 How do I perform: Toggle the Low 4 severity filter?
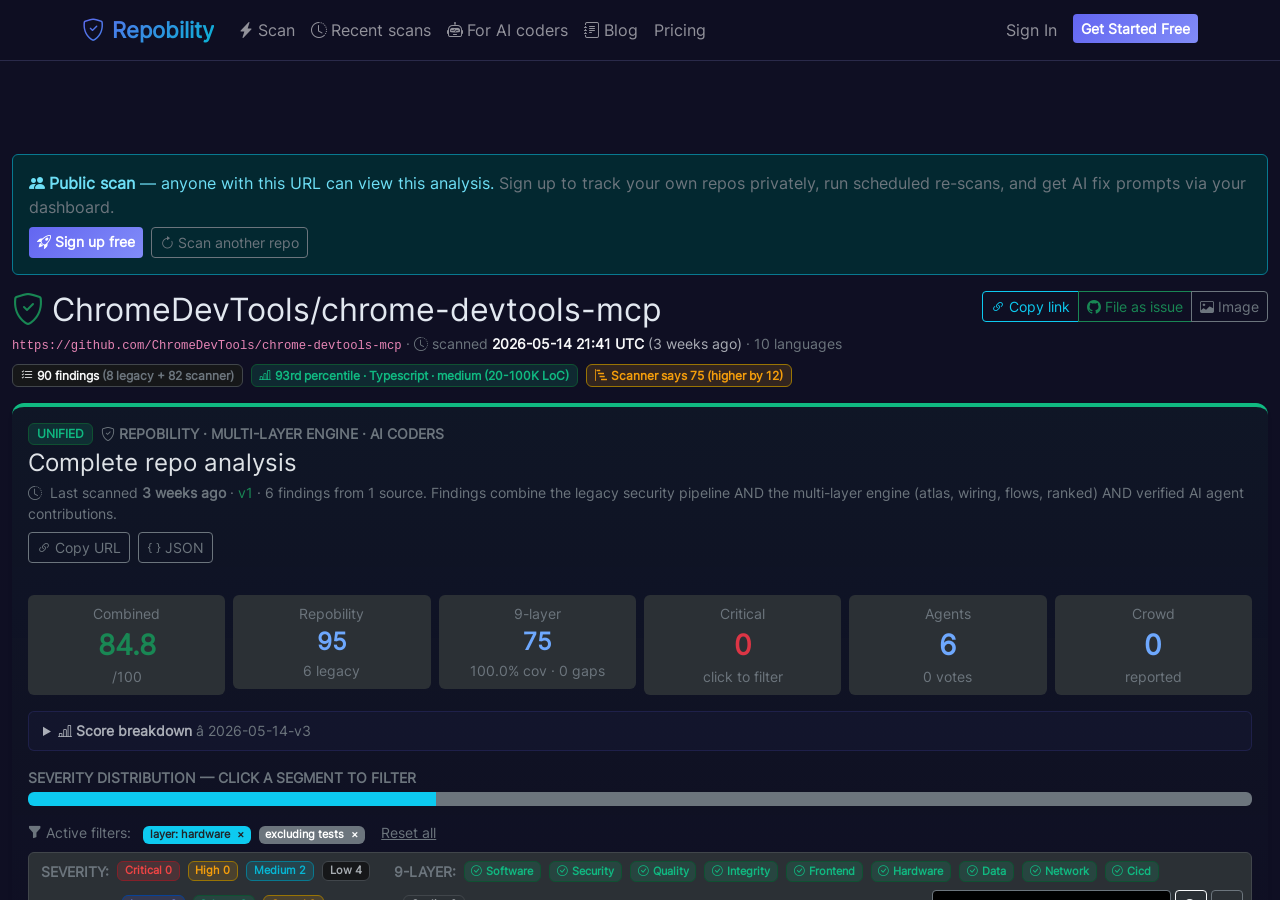[x=346, y=871]
